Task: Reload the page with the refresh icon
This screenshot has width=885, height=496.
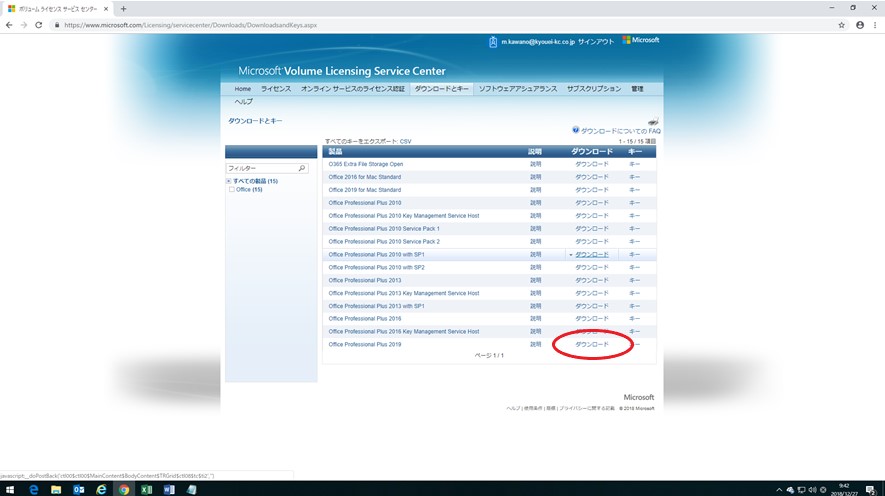Action: click(38, 25)
